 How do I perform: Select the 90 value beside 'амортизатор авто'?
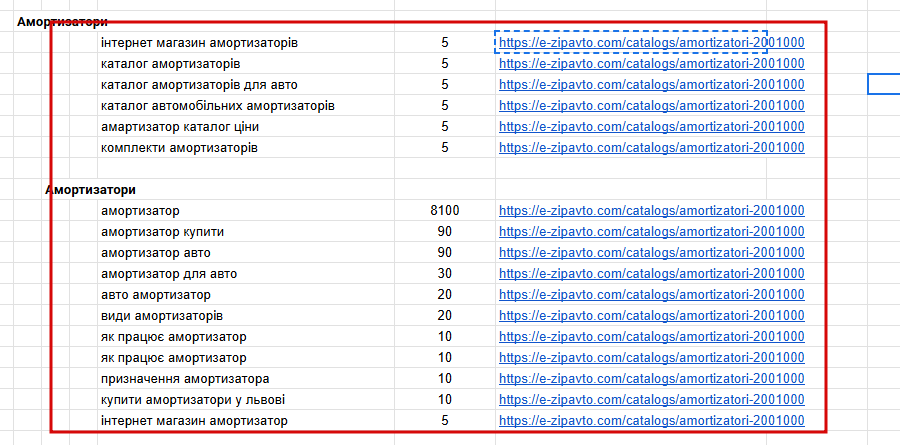point(445,253)
